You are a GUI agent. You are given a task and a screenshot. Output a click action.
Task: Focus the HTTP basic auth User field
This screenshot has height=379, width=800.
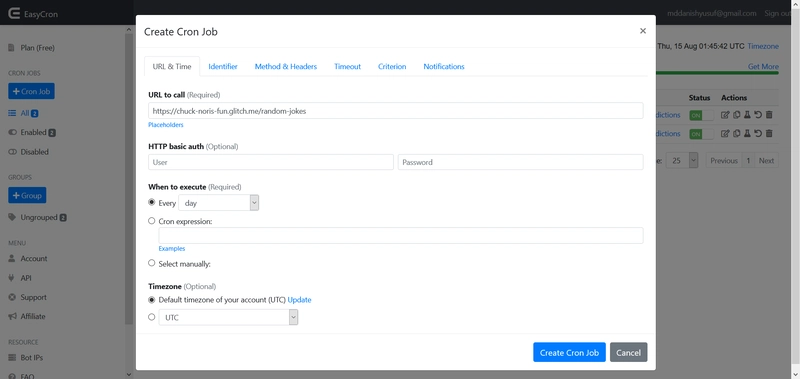click(271, 162)
